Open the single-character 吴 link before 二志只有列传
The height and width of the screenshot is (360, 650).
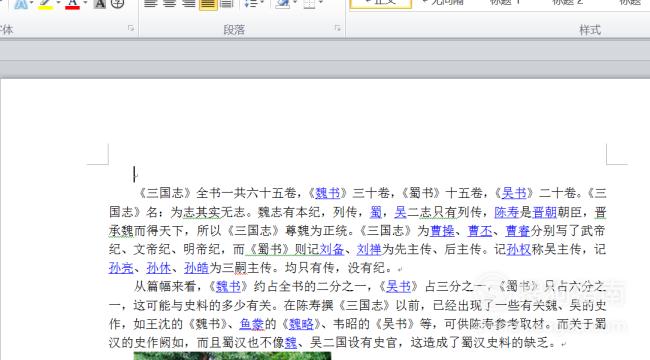400,212
